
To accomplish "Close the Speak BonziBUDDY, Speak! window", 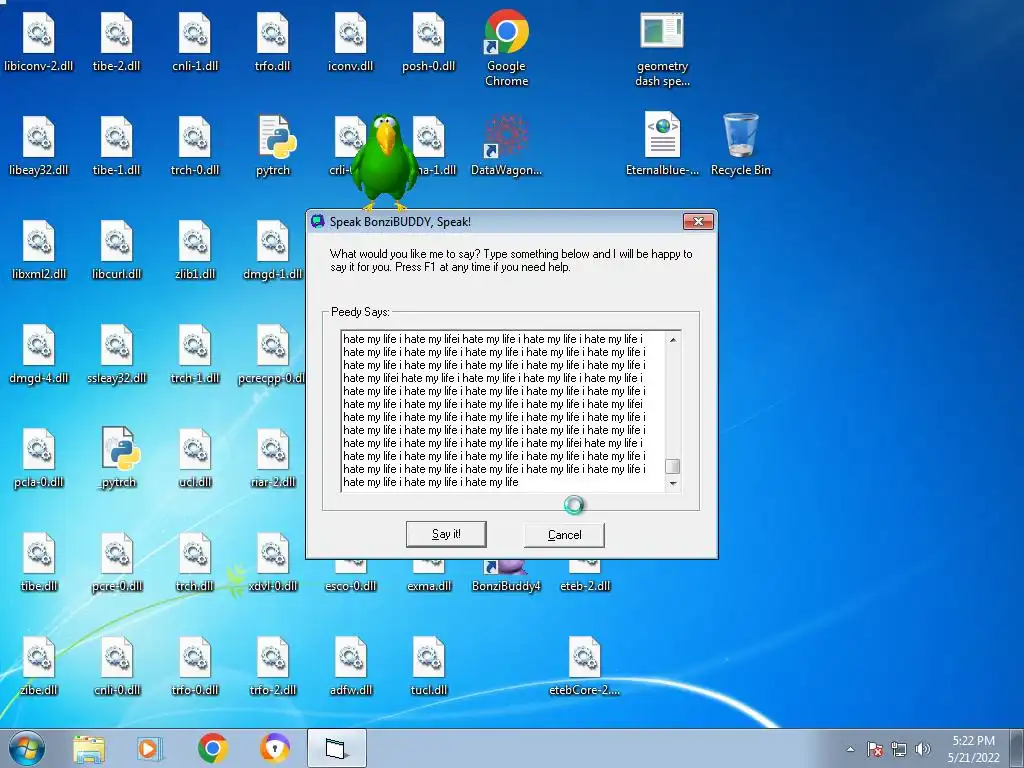I will (x=698, y=221).
